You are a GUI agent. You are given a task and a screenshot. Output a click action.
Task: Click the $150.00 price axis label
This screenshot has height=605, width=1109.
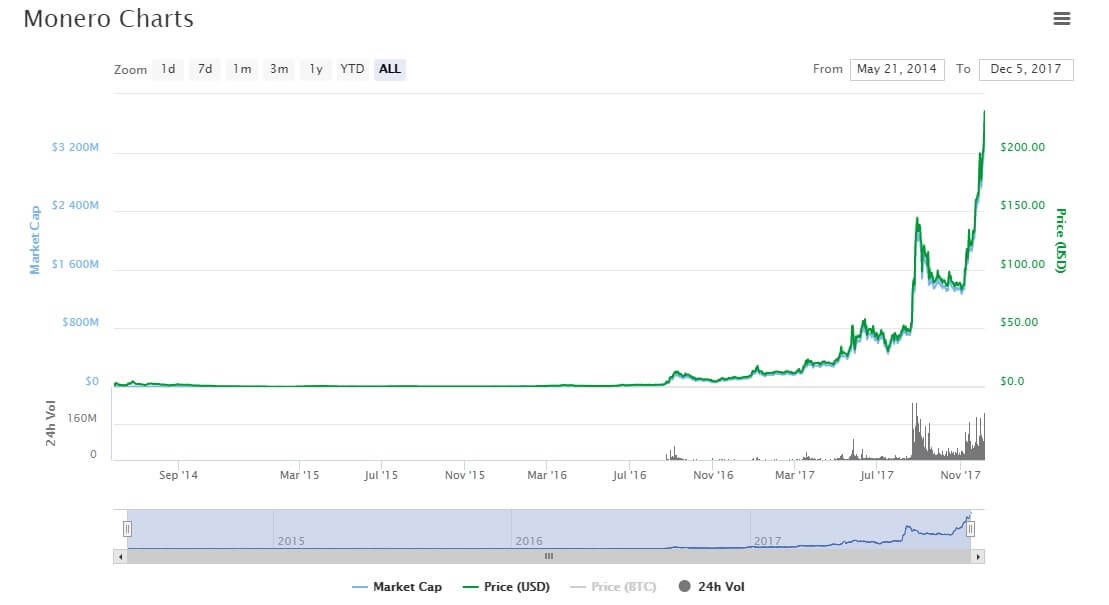1023,205
